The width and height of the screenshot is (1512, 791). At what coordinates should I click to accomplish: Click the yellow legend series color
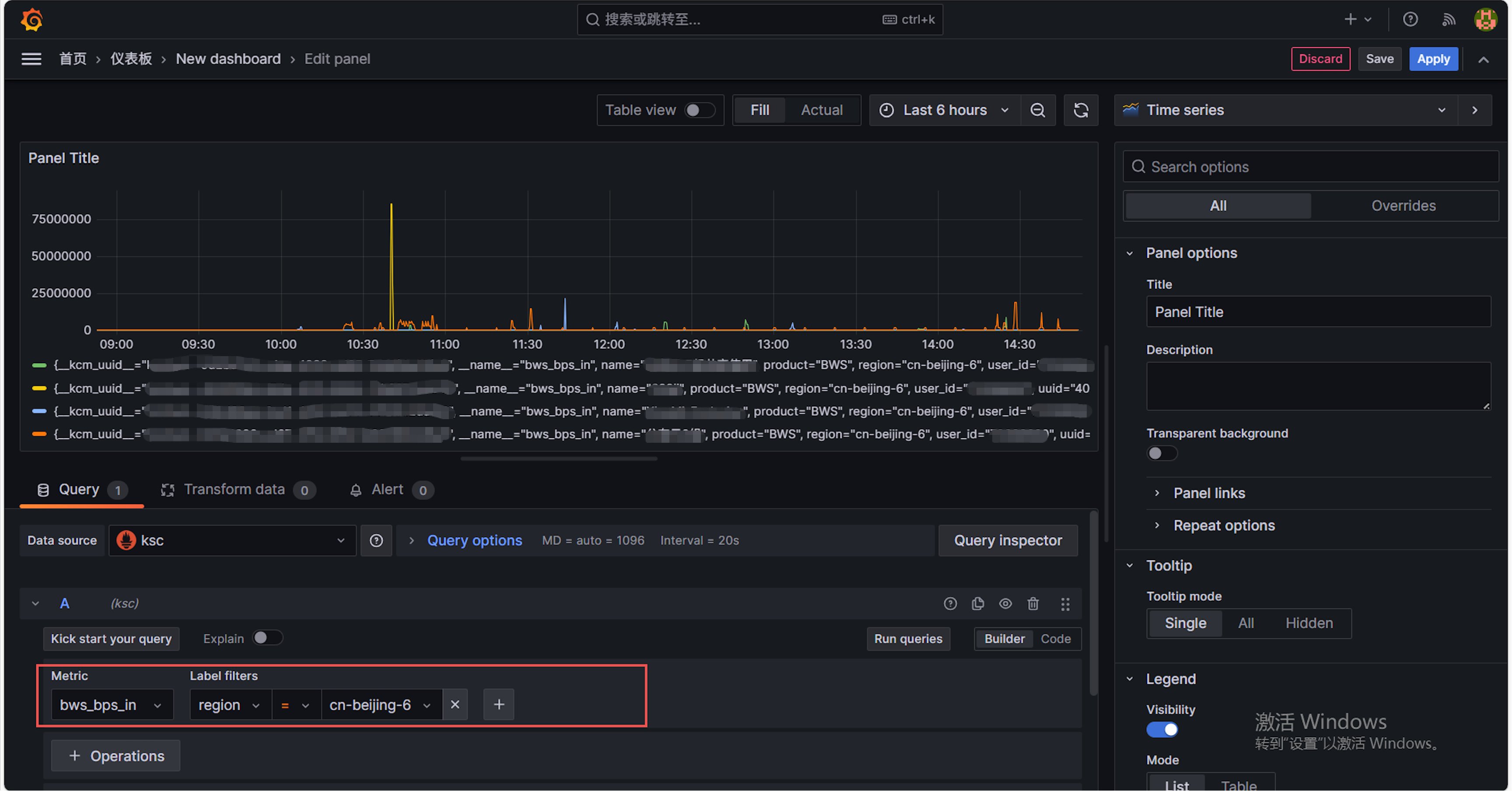[39, 388]
